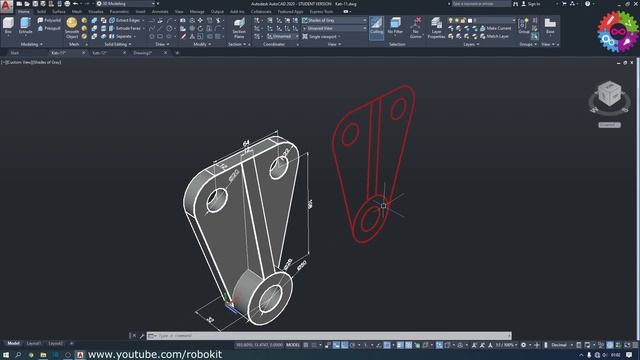Open the Shades of Gray visual style dropdown

coord(334,20)
